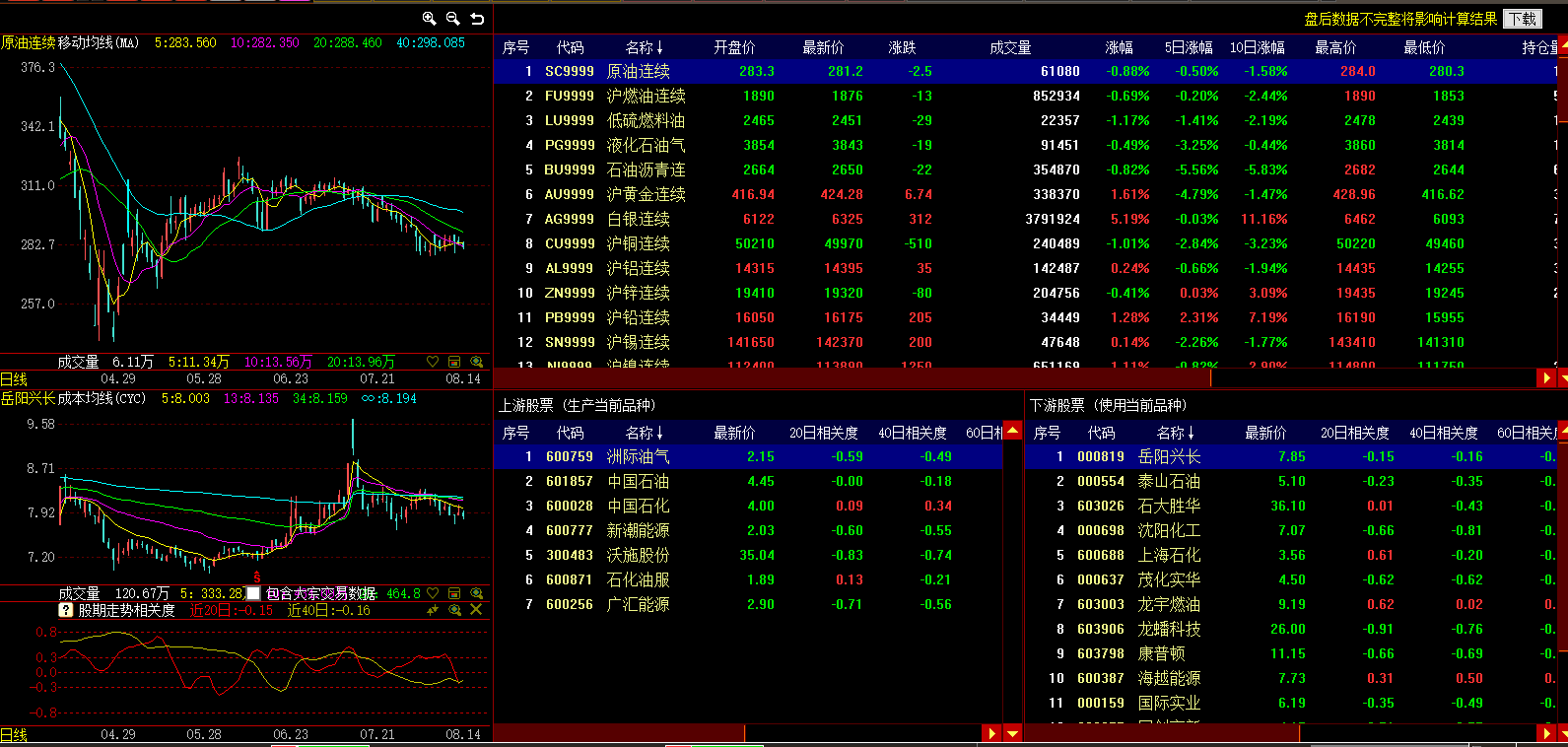
Task: Click the magnifier icon in crude oil volume bar
Action: [477, 362]
